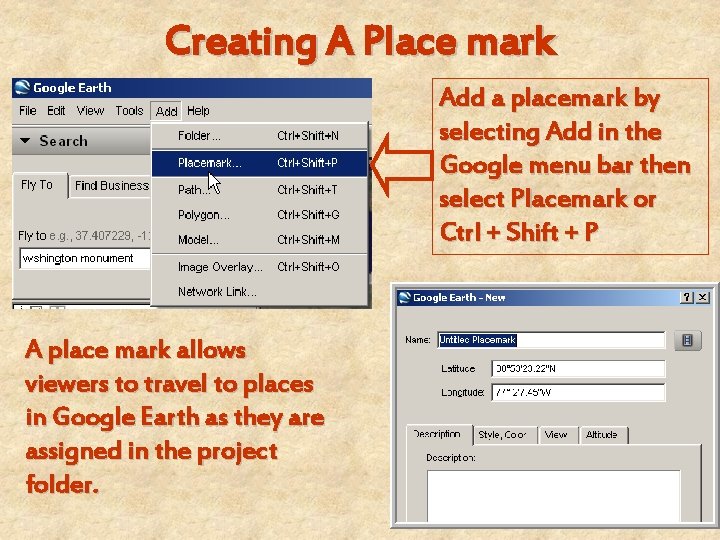Click the Google Earth title bar icon

22,87
